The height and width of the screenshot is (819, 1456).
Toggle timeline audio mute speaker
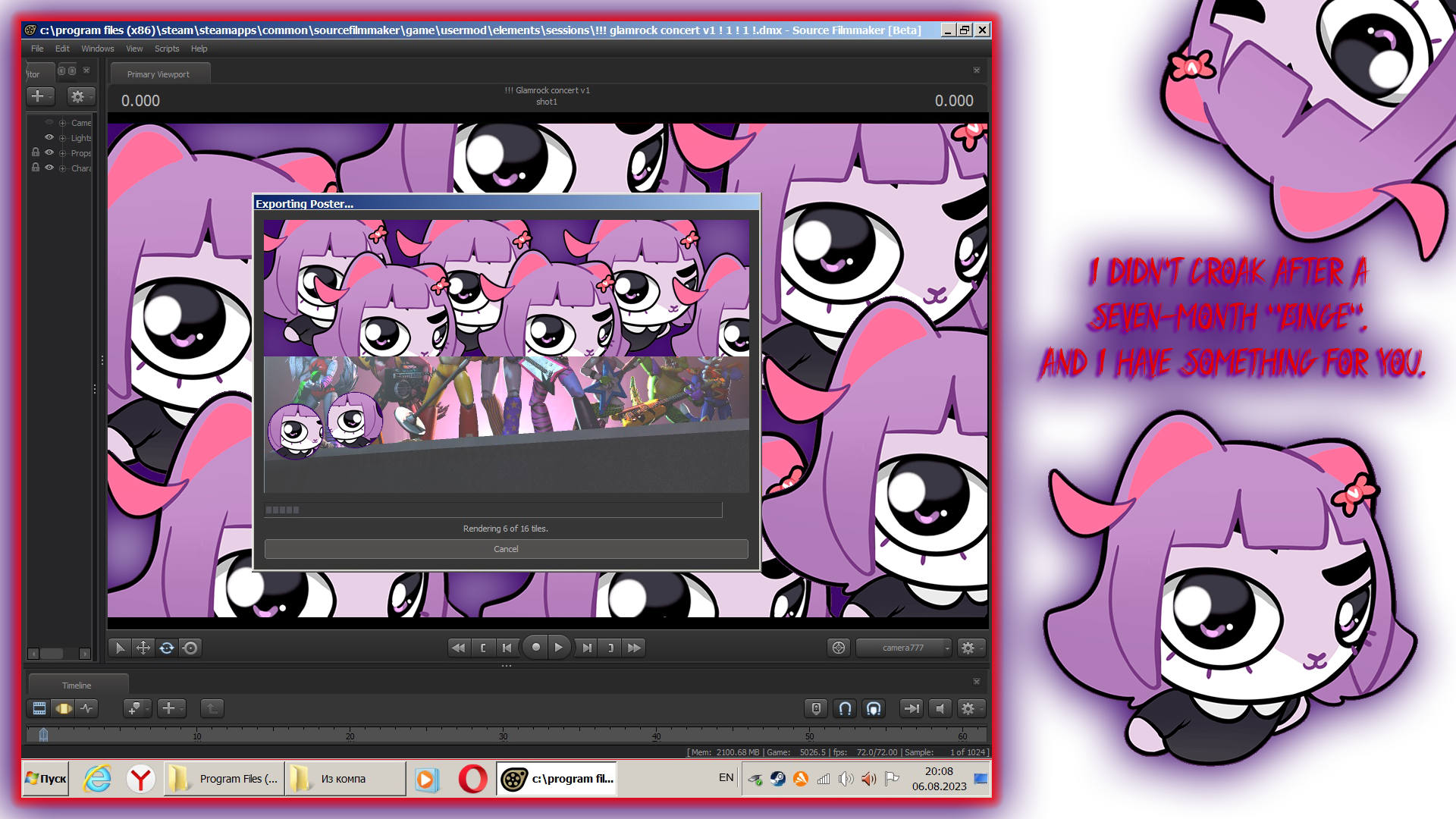click(940, 708)
